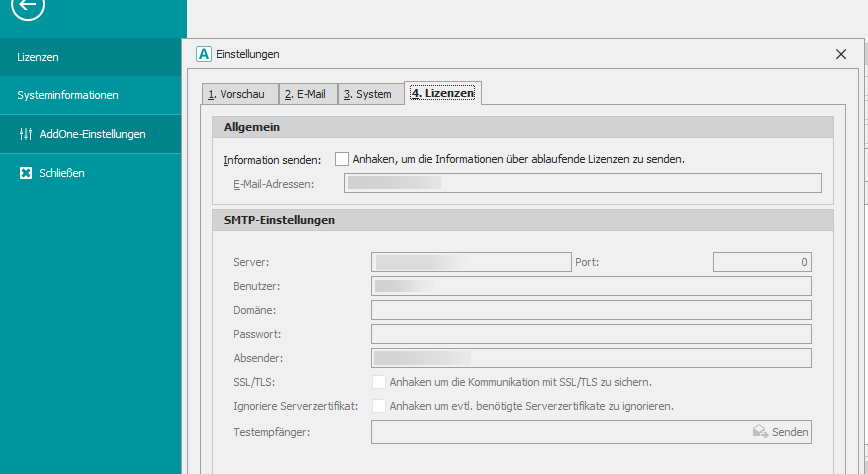Click the Passwort input field
868x474 pixels.
[x=591, y=334]
